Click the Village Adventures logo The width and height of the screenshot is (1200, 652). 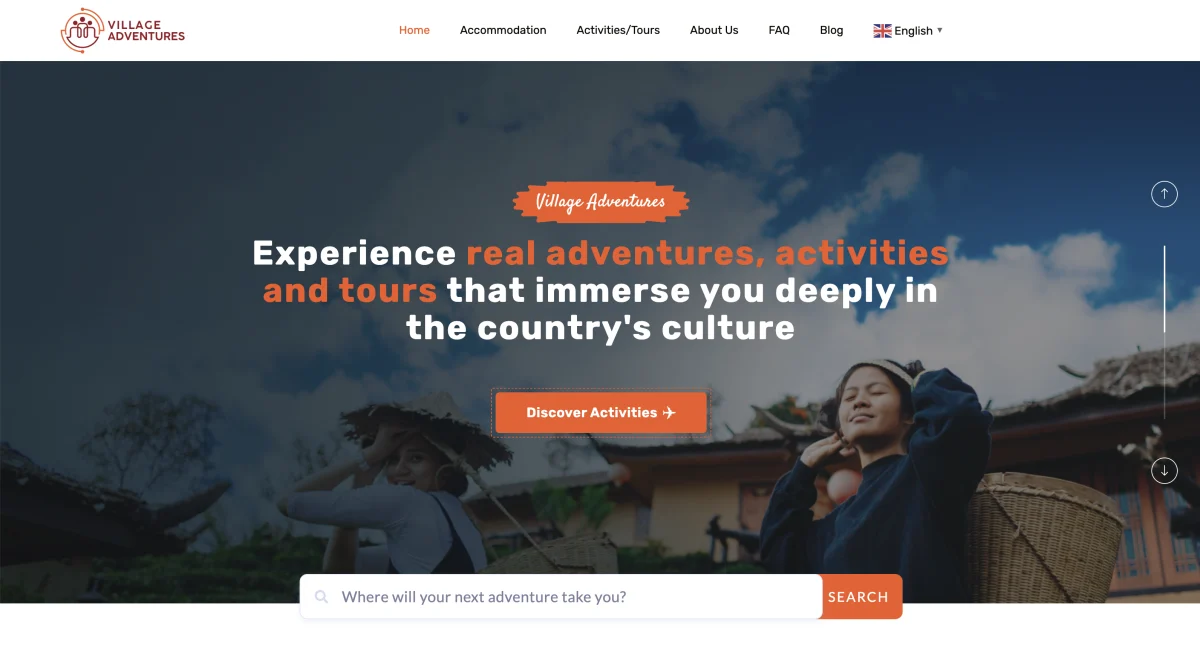[123, 30]
